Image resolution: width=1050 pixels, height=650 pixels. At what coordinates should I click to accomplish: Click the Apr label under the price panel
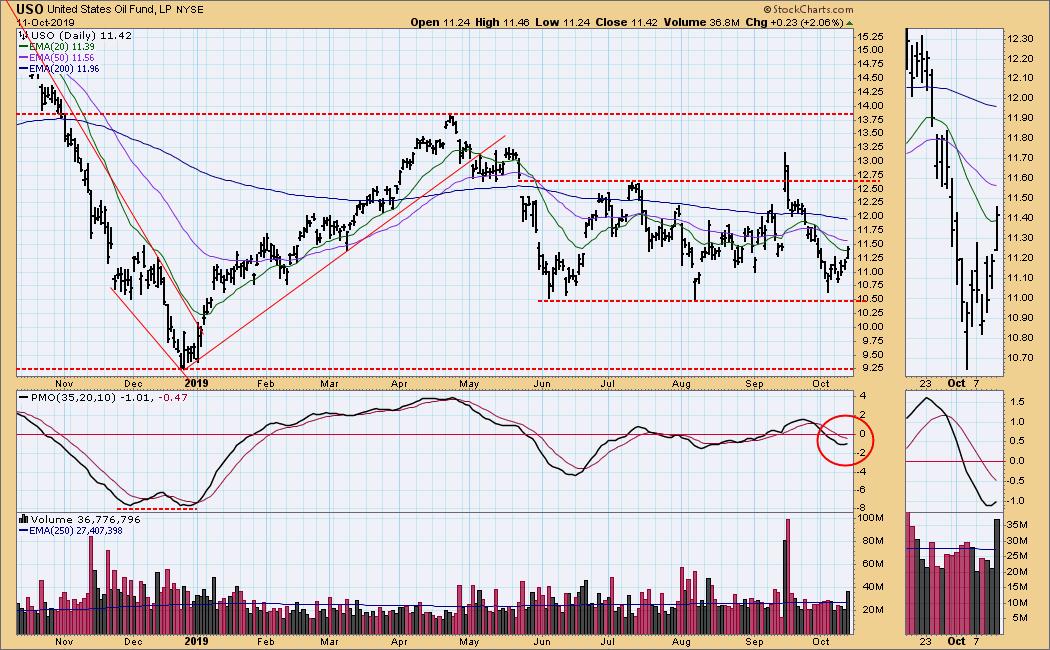coord(399,384)
